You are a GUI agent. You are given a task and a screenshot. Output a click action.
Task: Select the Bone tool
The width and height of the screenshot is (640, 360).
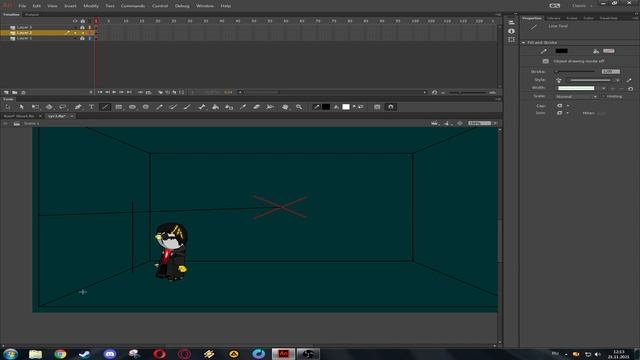[x=202, y=107]
